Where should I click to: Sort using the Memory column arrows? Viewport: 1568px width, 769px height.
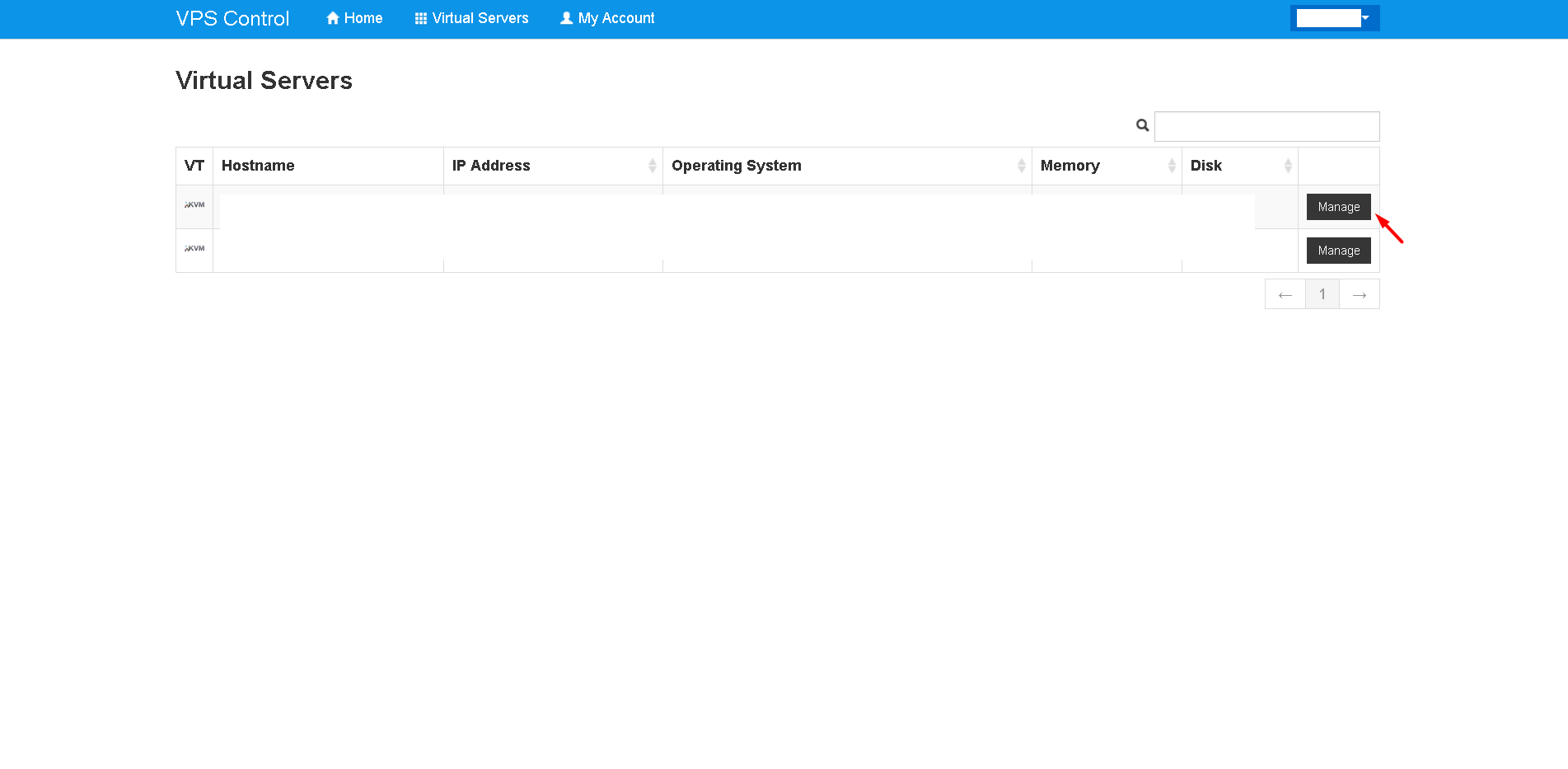pos(1171,166)
